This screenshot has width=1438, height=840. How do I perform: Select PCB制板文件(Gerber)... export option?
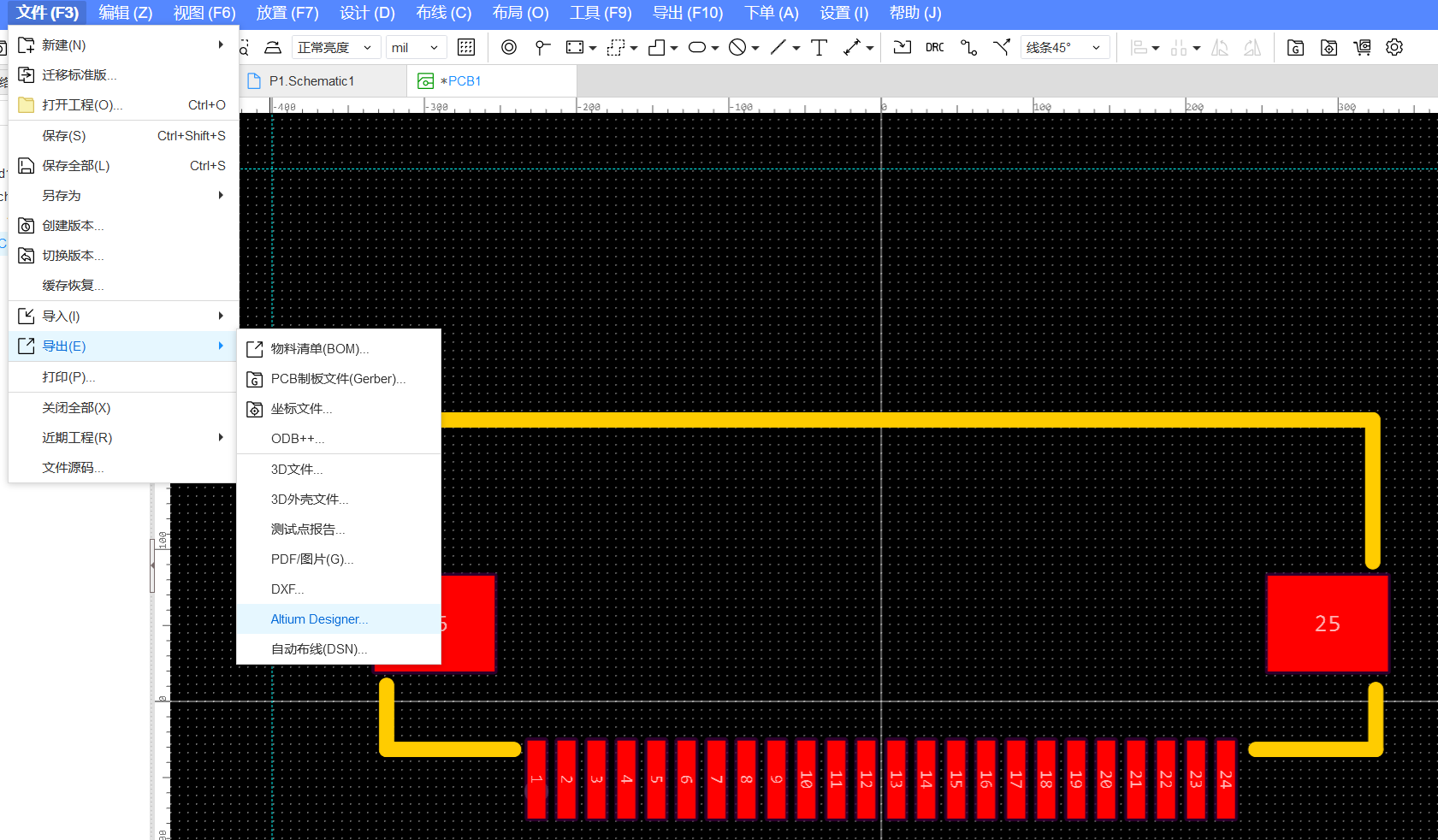[338, 379]
